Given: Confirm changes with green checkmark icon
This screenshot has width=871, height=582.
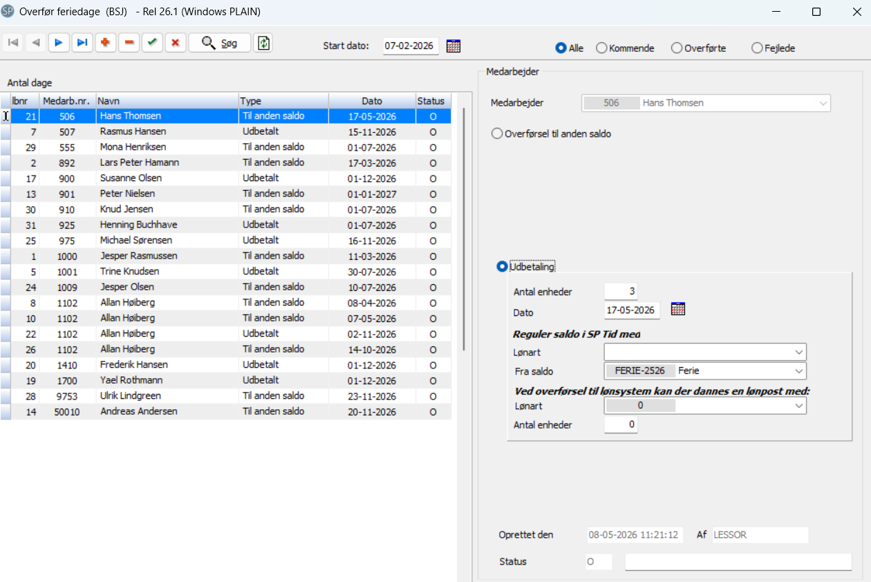Looking at the screenshot, I should coord(152,43).
